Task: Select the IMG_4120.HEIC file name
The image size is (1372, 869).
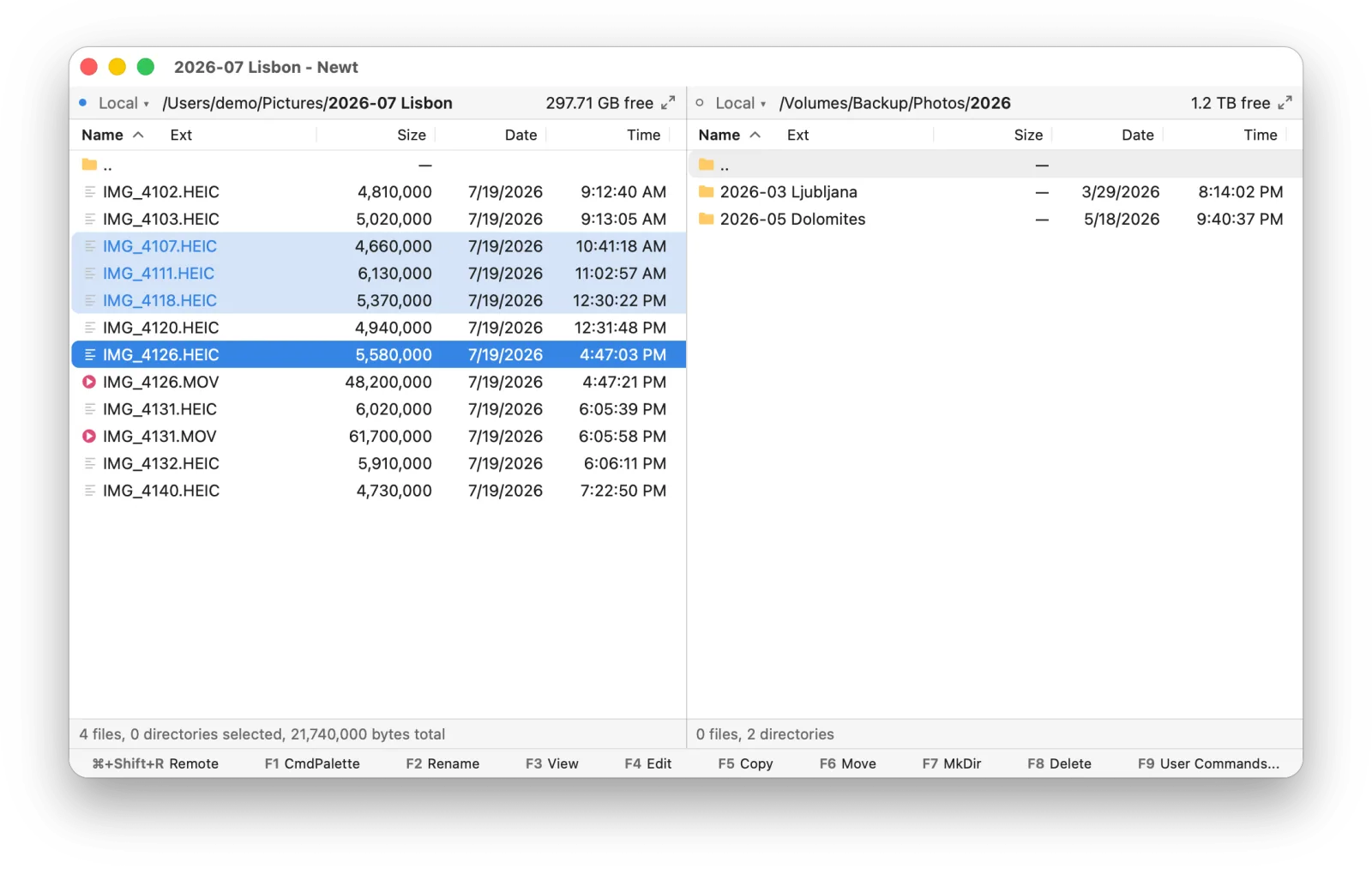Action: click(x=161, y=328)
